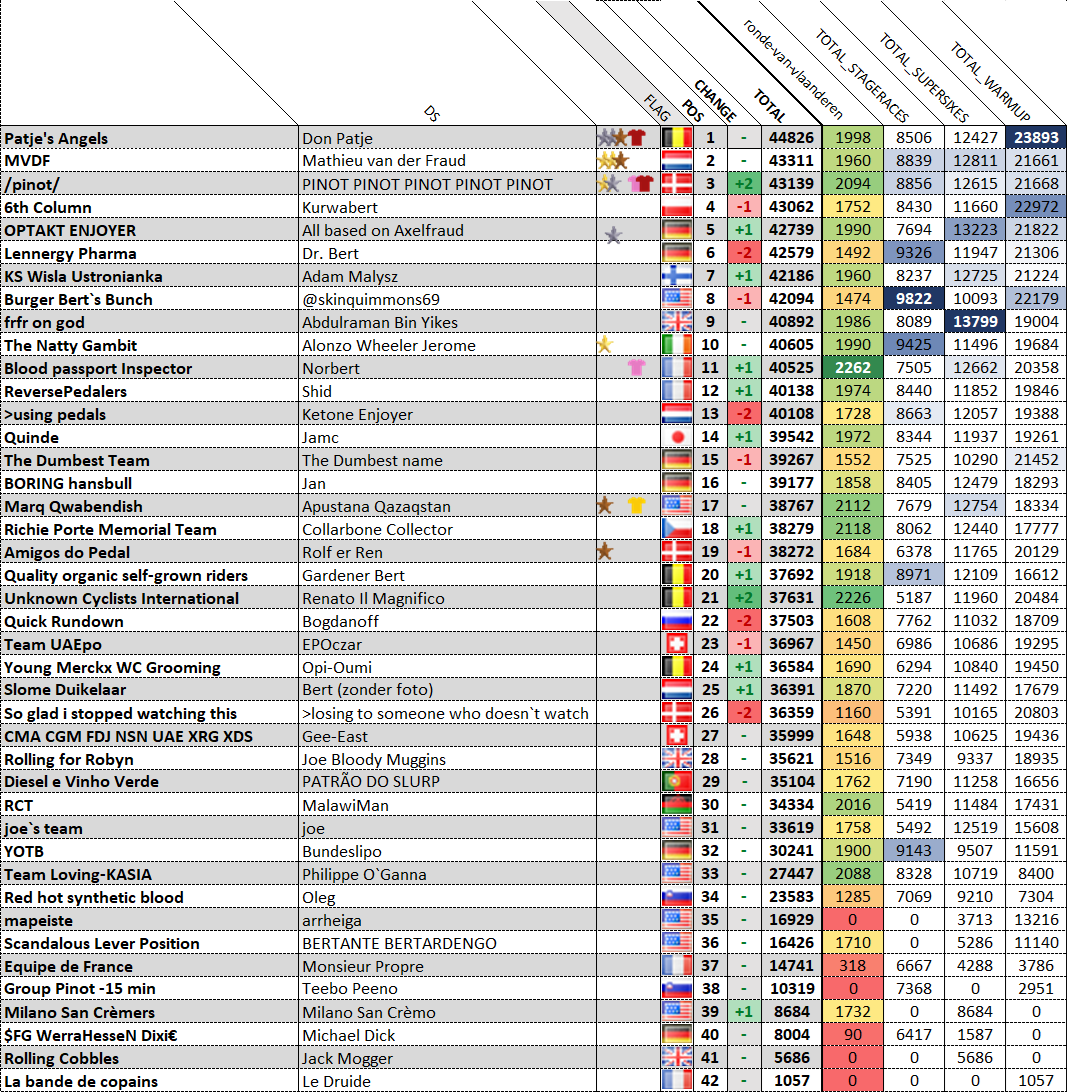1067x1092 pixels.
Task: Select the 22972 warmup cell for 6th Column
Action: 1036,207
